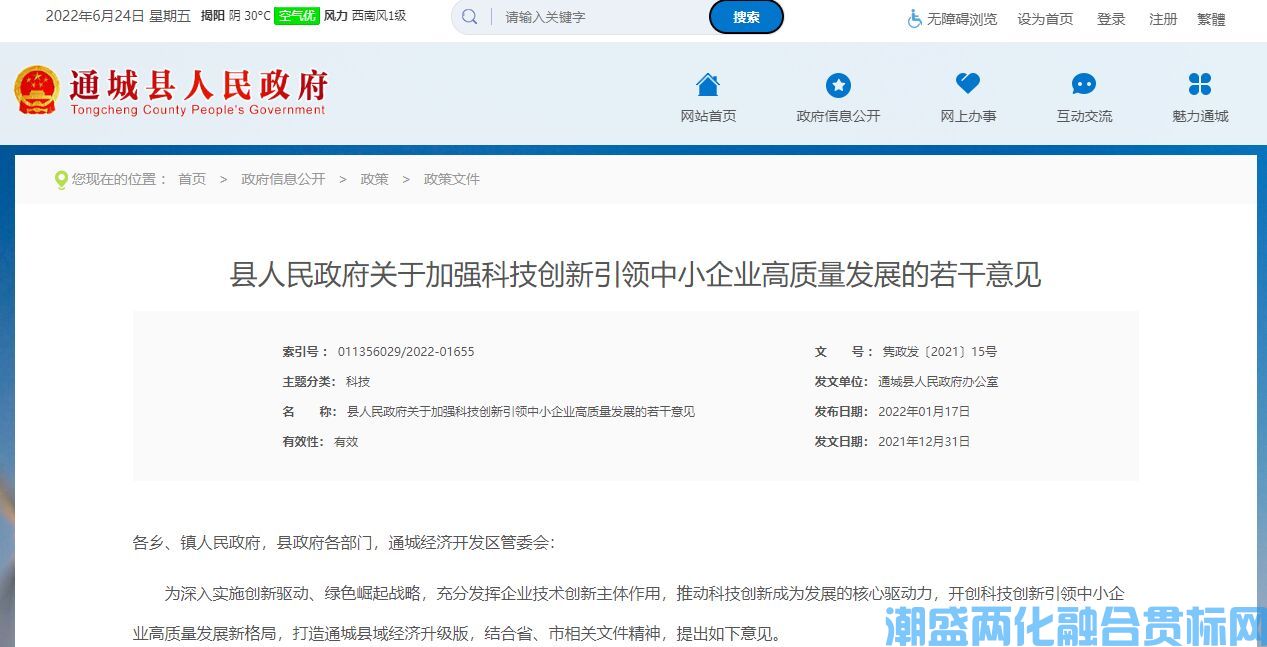
Task: Click weather text 阴 30°C
Action: coord(249,16)
